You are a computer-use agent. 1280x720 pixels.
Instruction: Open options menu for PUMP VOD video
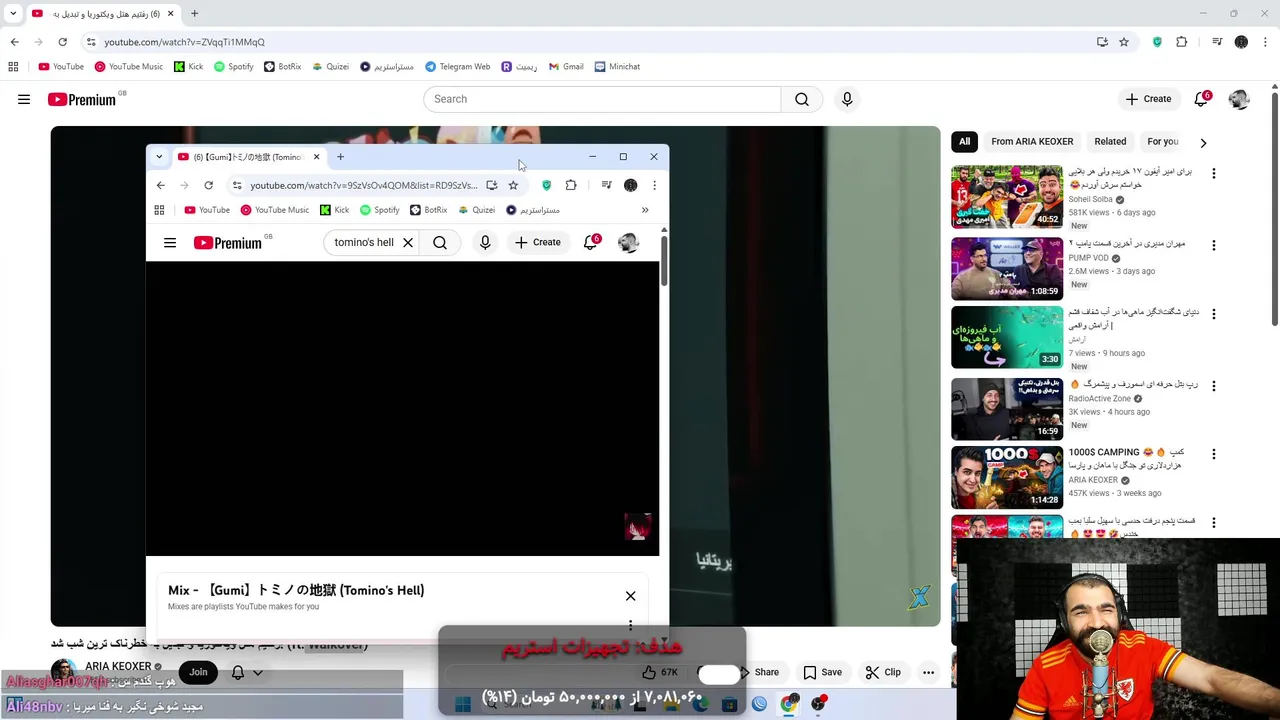point(1213,245)
